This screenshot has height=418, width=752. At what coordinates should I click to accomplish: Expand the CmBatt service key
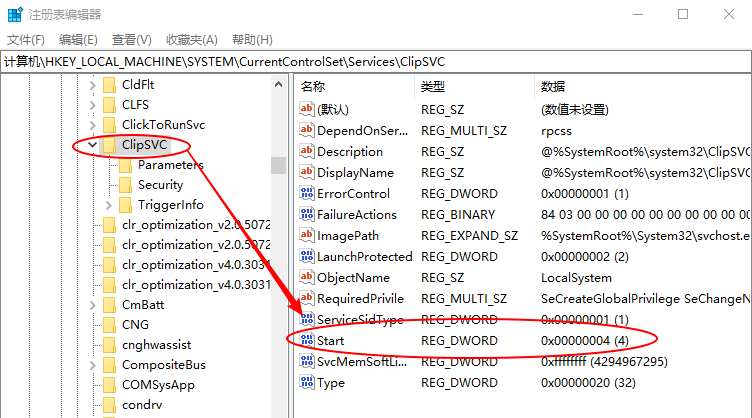coord(93,305)
